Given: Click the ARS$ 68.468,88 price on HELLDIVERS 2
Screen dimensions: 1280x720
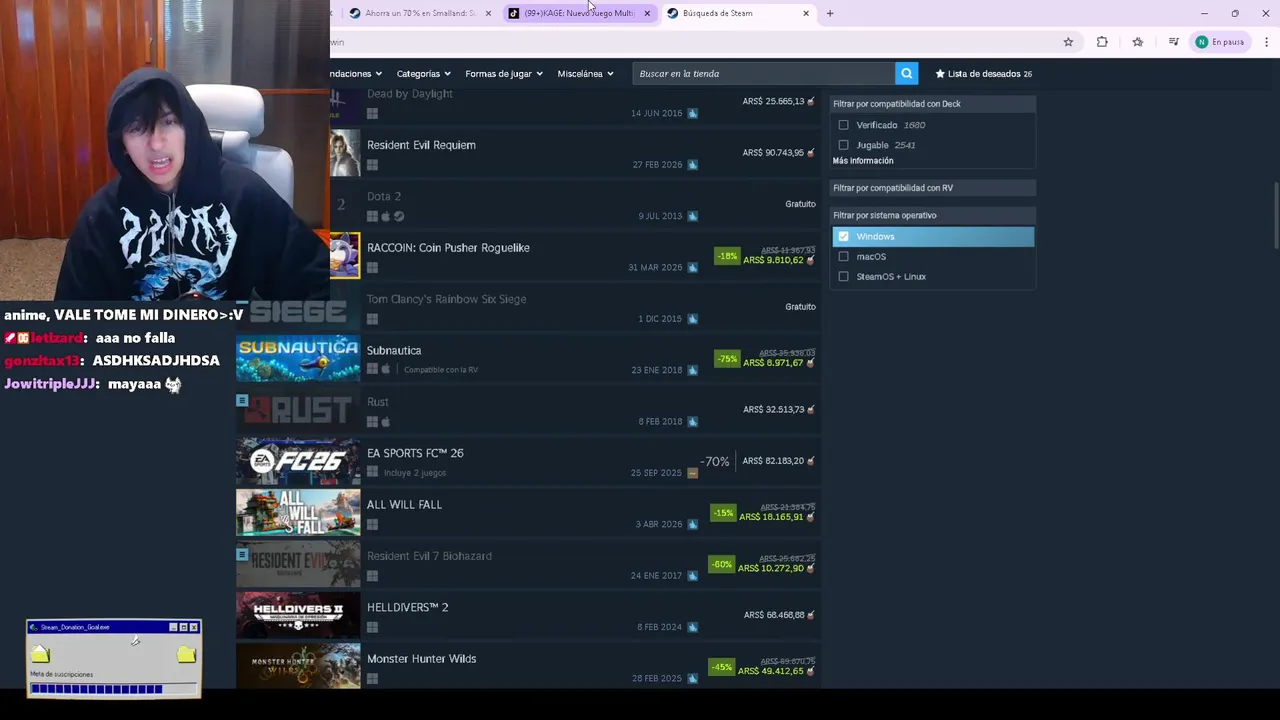Looking at the screenshot, I should (774, 615).
